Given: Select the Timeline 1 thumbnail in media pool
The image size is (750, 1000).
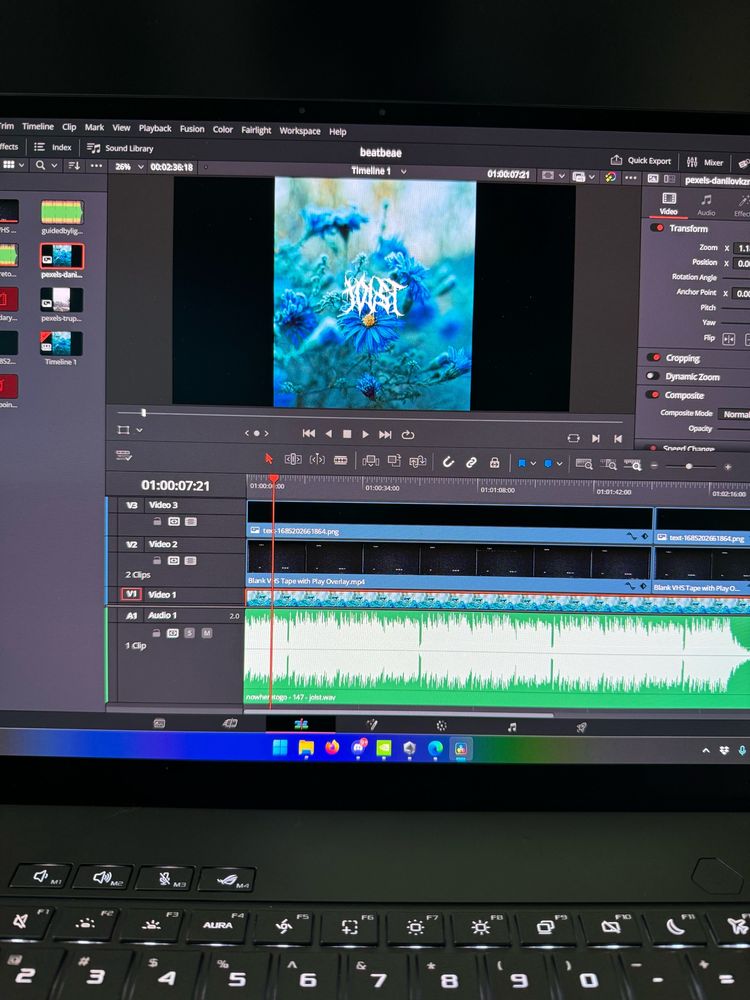Looking at the screenshot, I should (x=61, y=343).
